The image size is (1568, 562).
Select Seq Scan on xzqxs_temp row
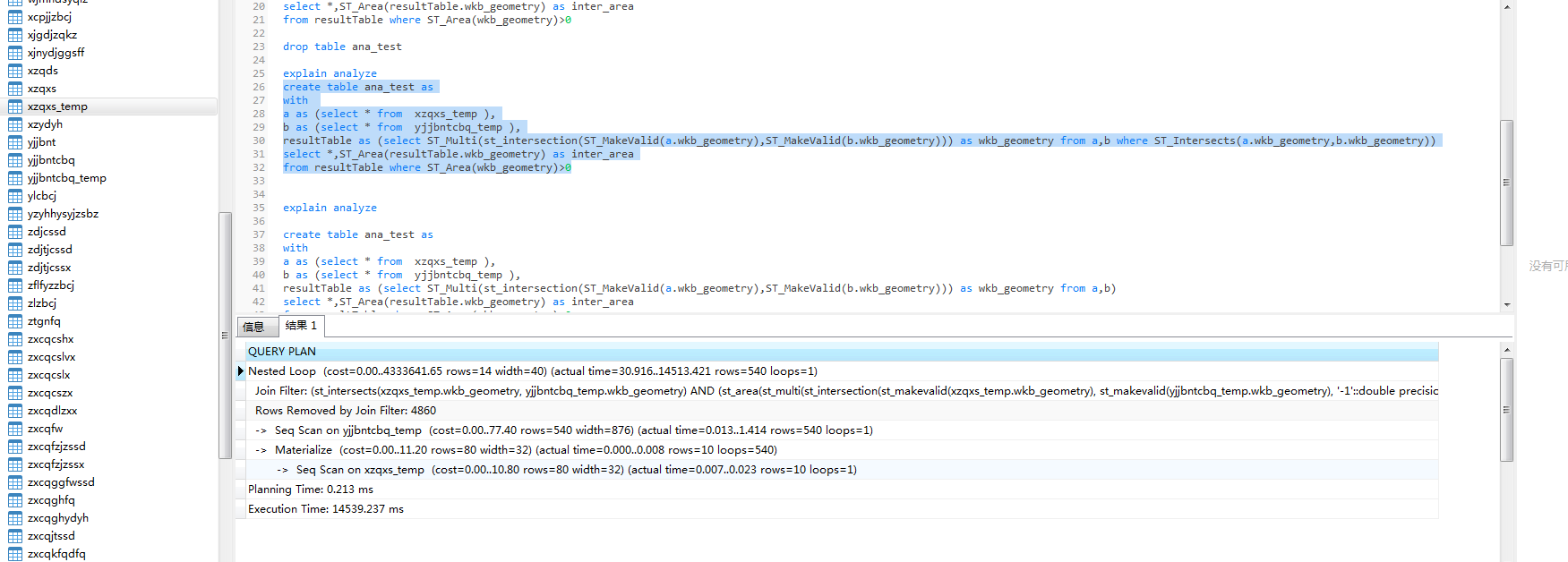[x=842, y=470]
